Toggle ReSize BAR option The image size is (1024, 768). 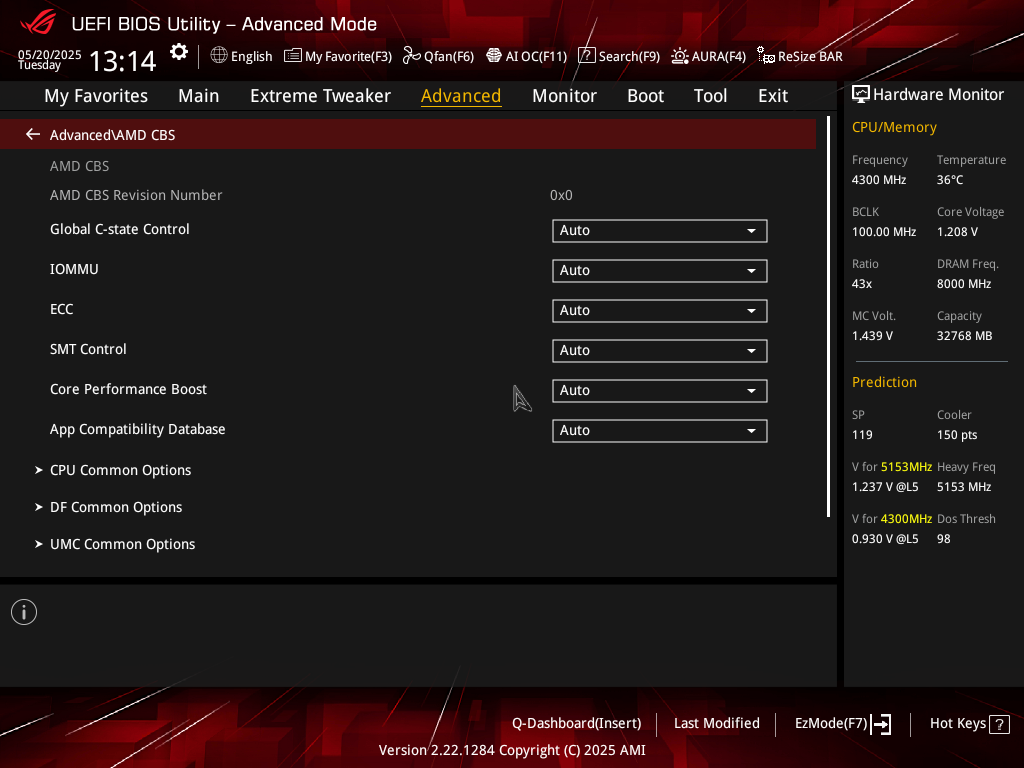(799, 56)
